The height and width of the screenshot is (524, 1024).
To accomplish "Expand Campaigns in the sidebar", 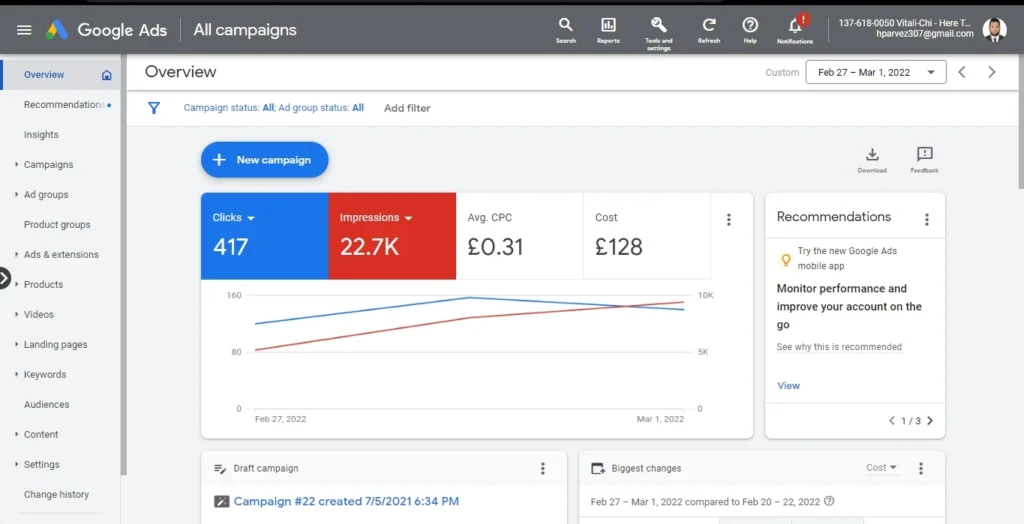I will (x=48, y=165).
